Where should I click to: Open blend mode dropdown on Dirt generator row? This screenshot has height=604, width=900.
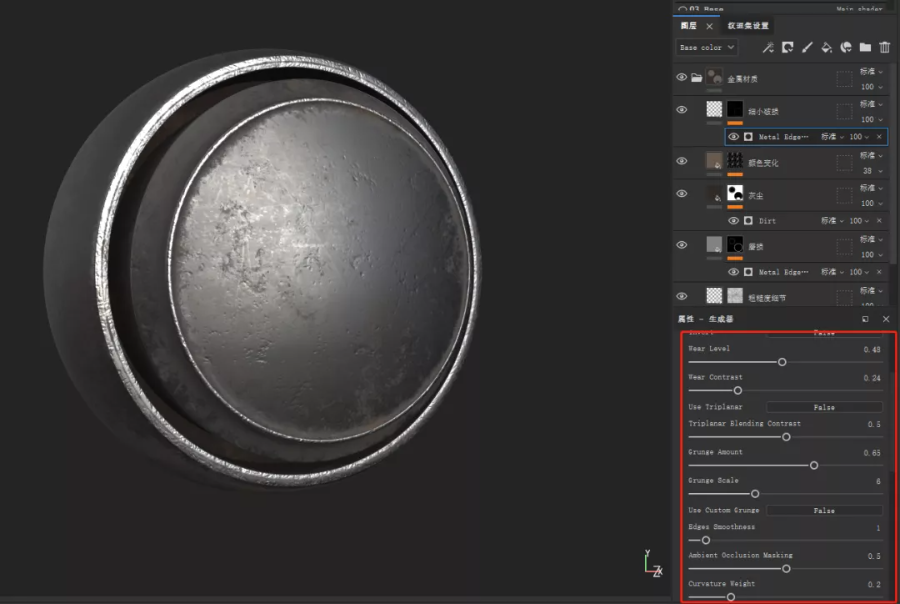(x=832, y=220)
